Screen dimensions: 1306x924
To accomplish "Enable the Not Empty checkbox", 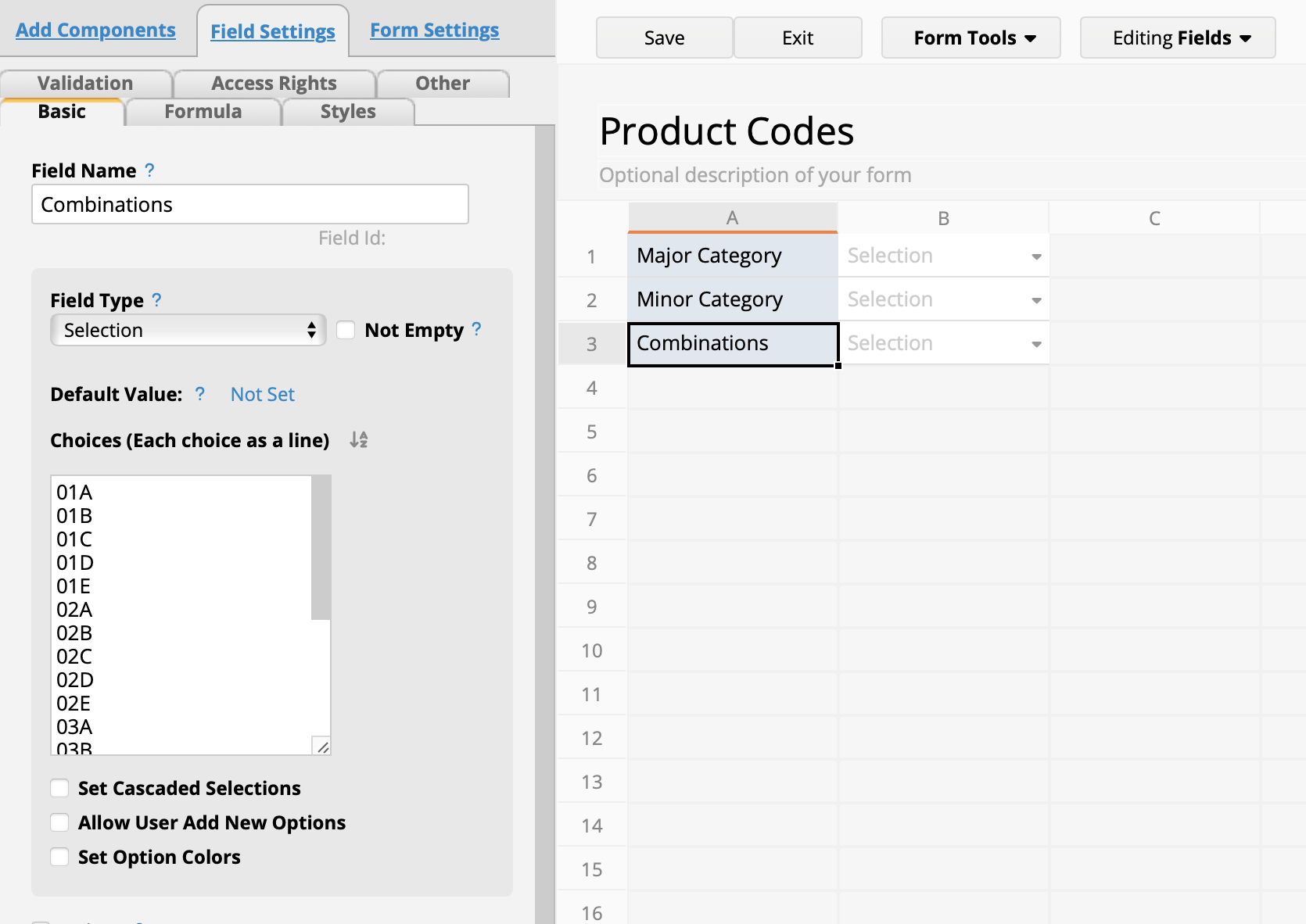I will [x=346, y=330].
